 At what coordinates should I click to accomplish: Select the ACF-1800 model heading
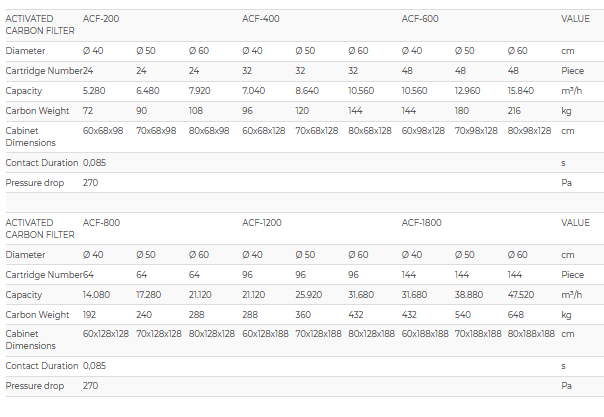422,222
